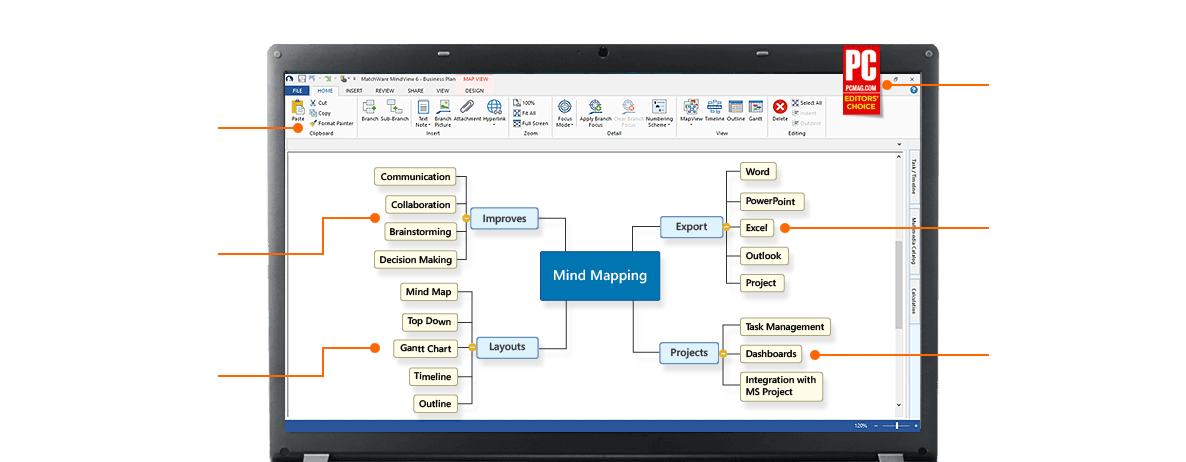Open the Text Note dropdown arrow
The image size is (1186, 462).
pos(430,126)
